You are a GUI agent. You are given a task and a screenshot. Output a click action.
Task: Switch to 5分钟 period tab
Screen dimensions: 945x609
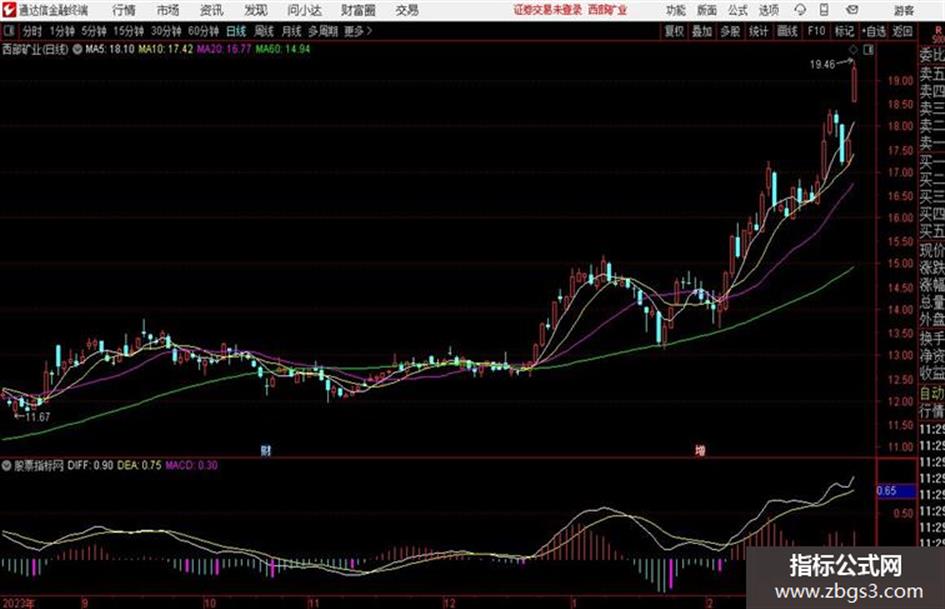click(94, 31)
